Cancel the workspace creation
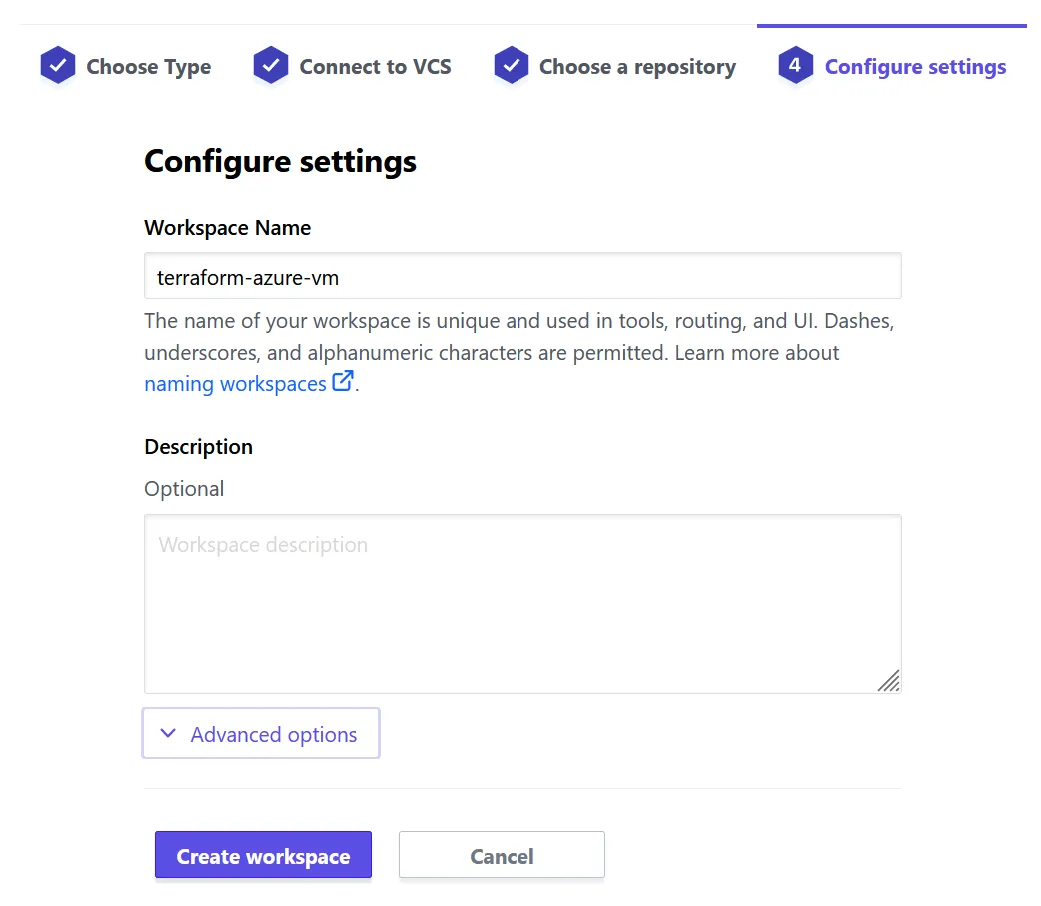The width and height of the screenshot is (1041, 906). [x=501, y=856]
